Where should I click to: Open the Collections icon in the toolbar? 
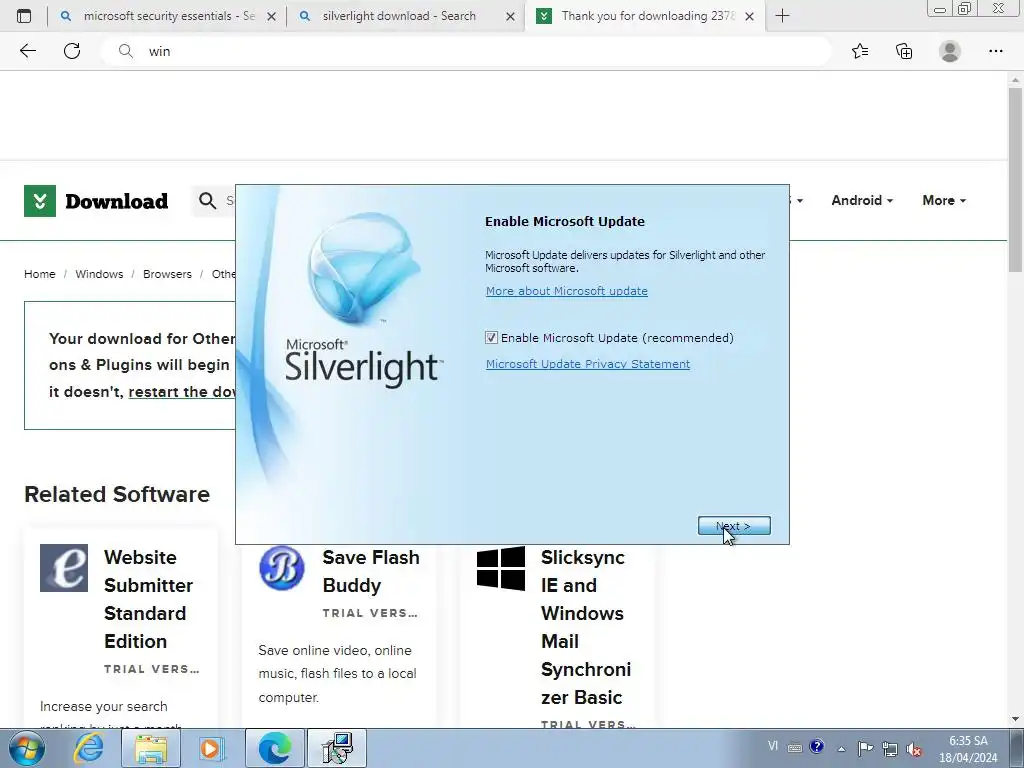[904, 51]
